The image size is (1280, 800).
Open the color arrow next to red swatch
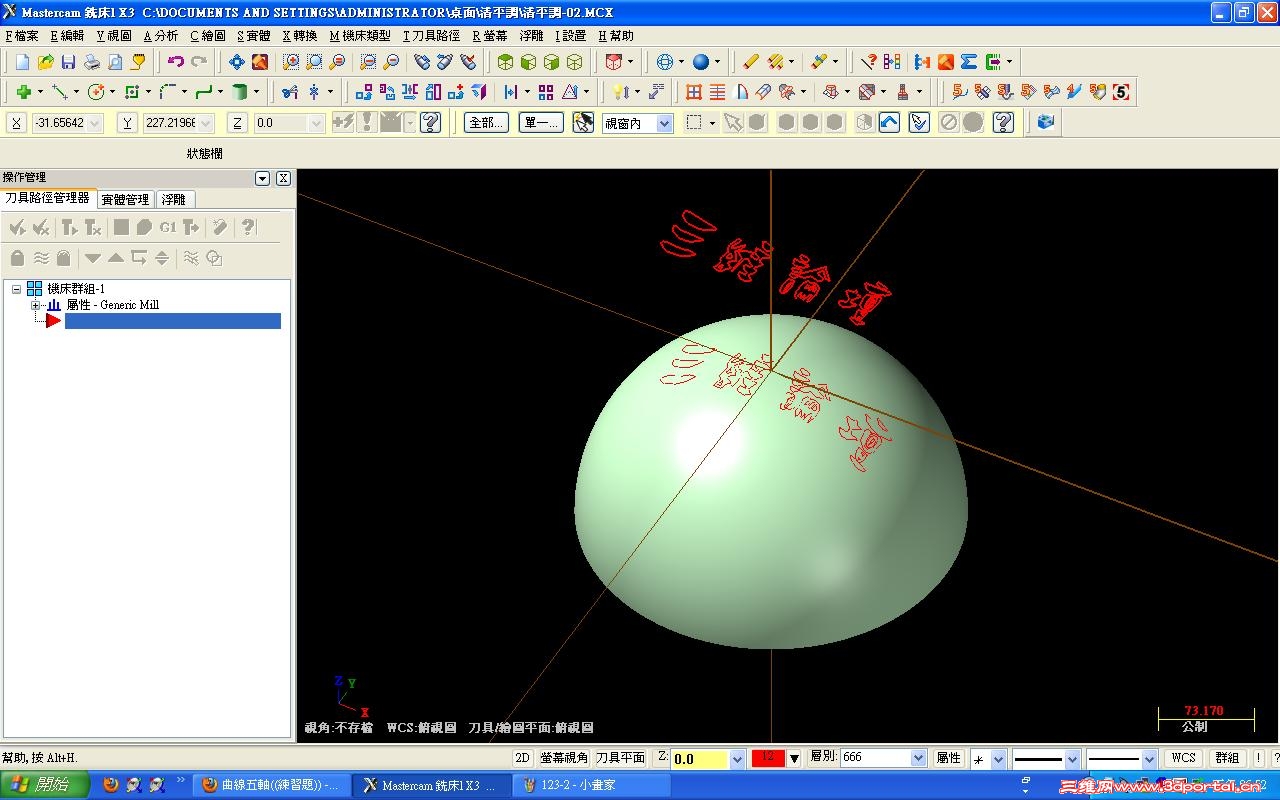pyautogui.click(x=795, y=759)
